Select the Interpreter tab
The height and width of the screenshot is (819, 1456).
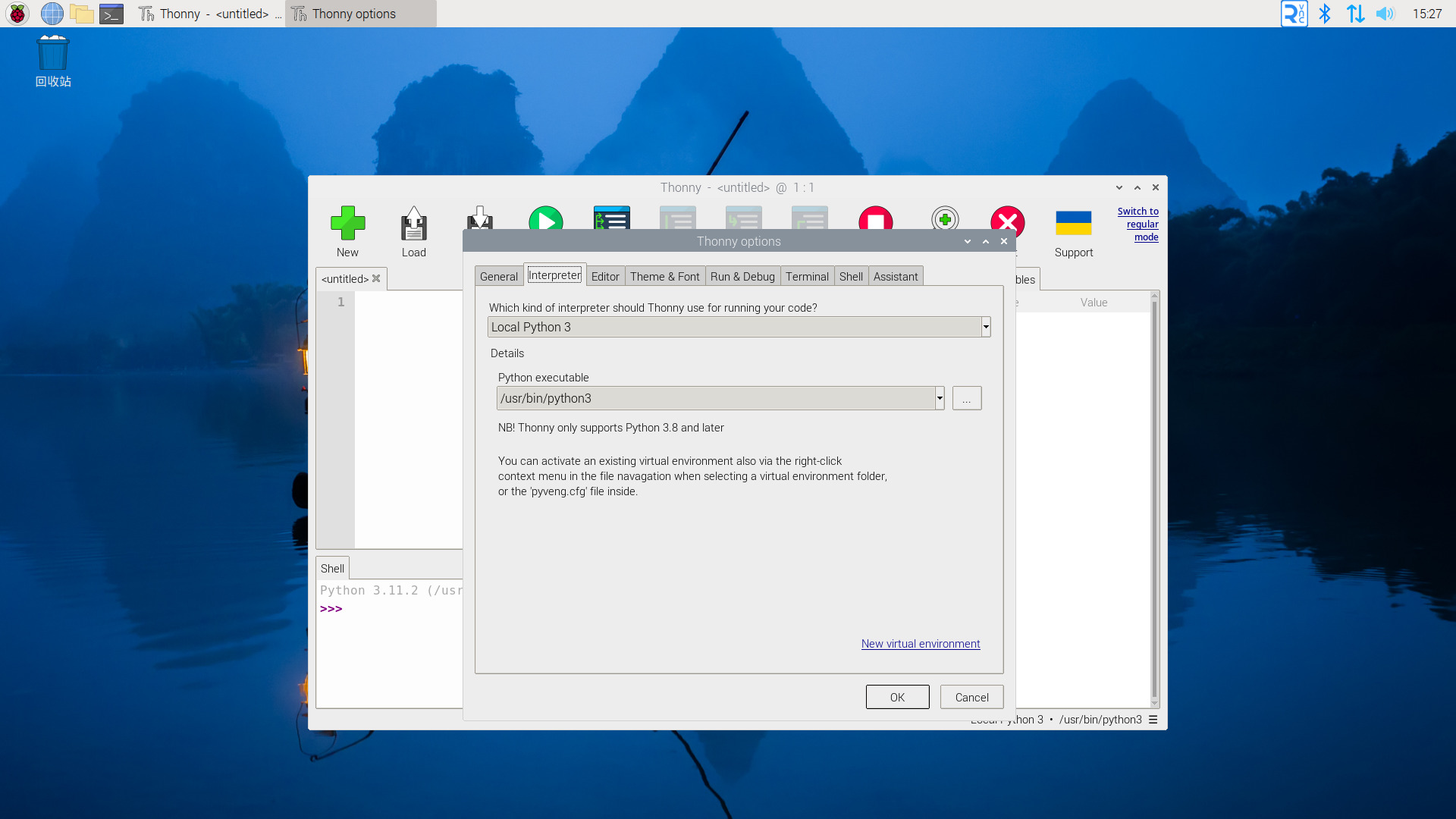coord(555,275)
